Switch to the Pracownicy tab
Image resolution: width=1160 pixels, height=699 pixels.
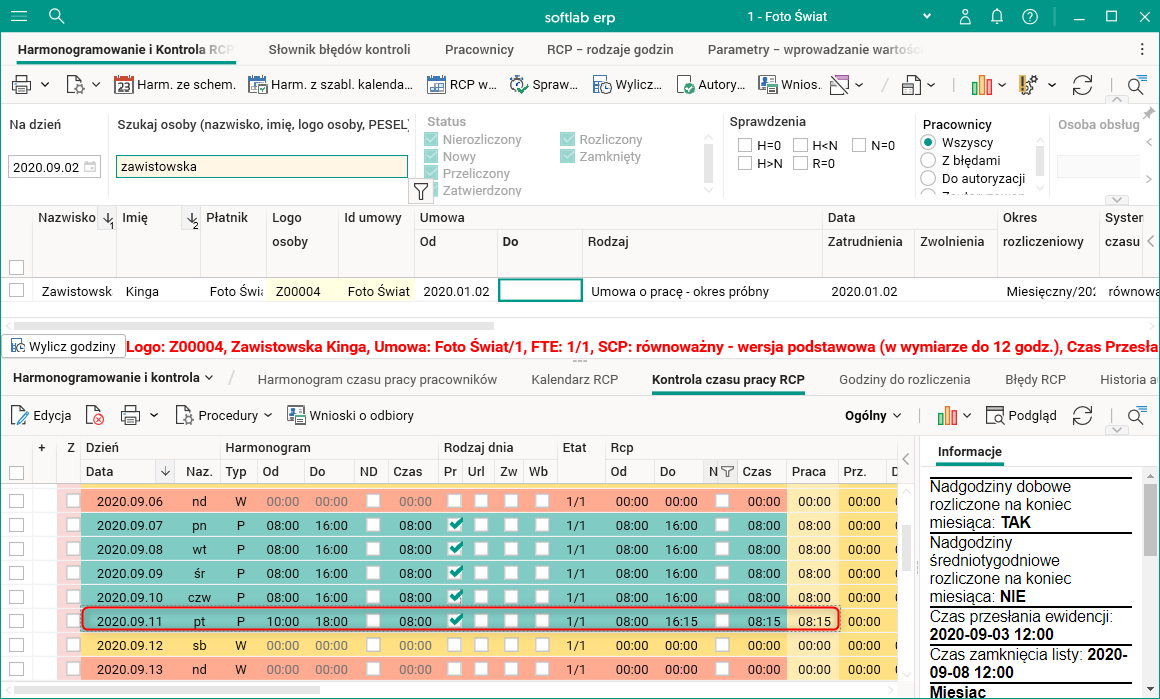tap(479, 49)
